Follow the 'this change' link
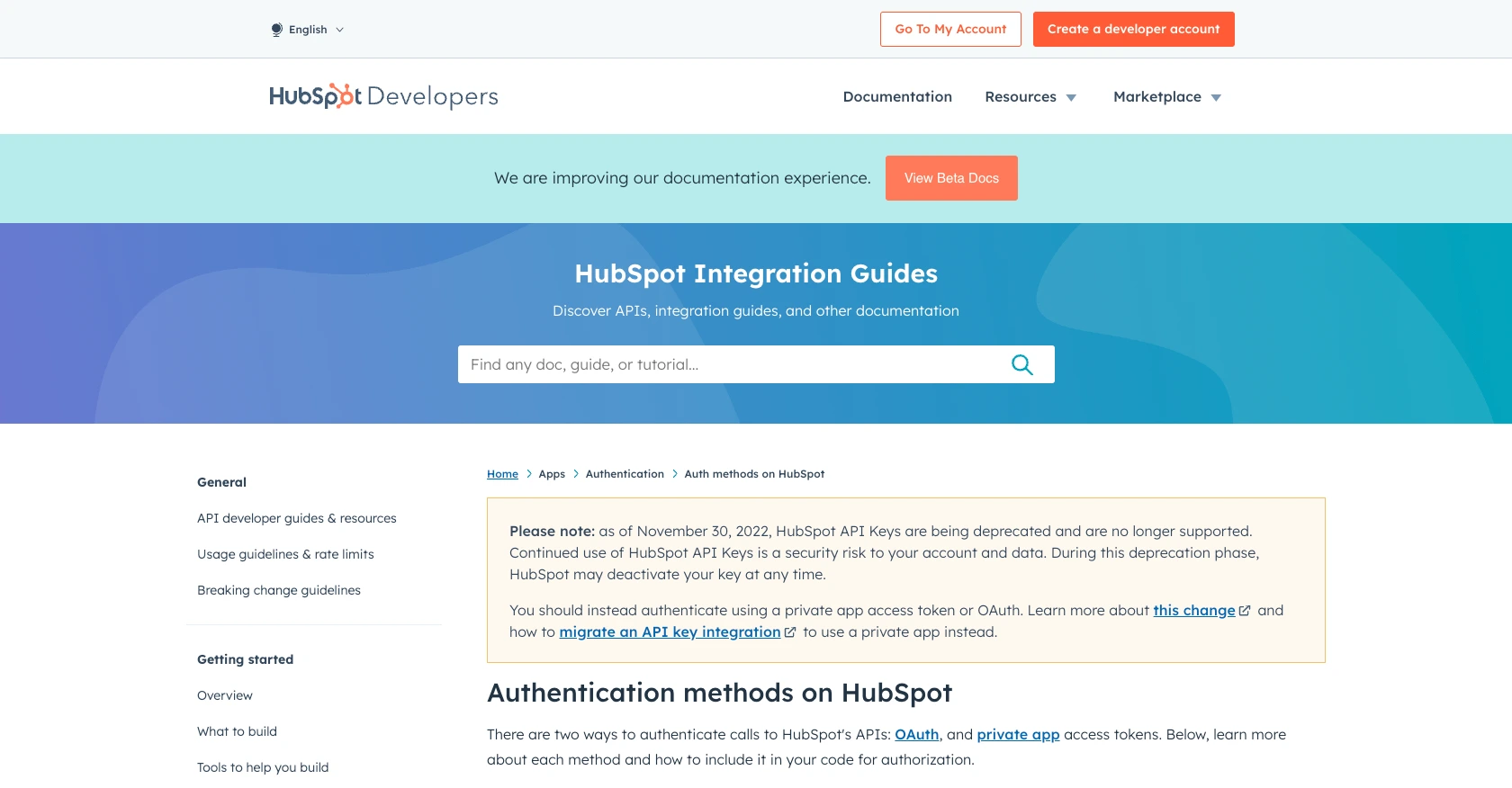 (1194, 610)
